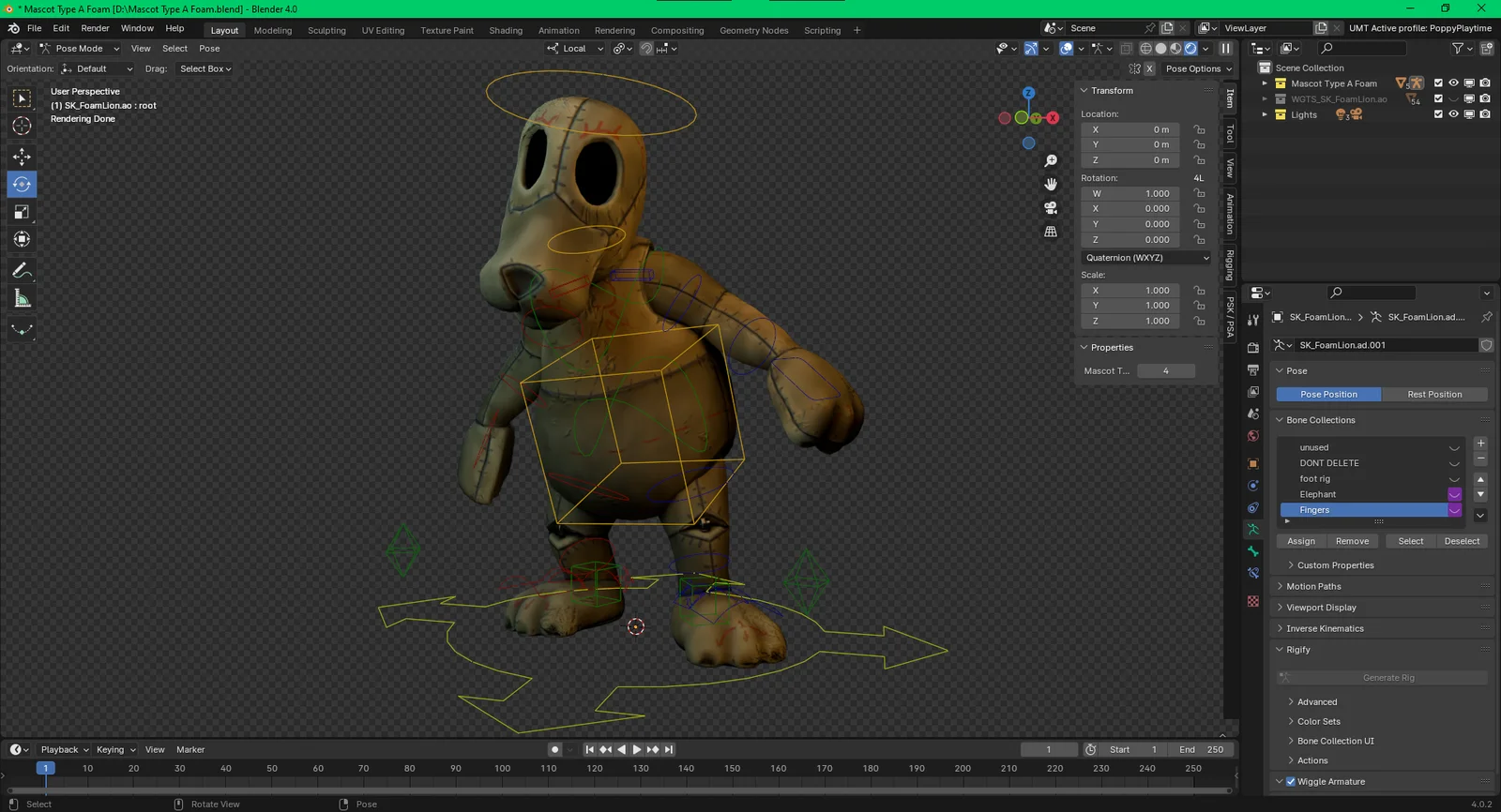Click the Deselect button
This screenshot has width=1501, height=812.
[x=1462, y=541]
